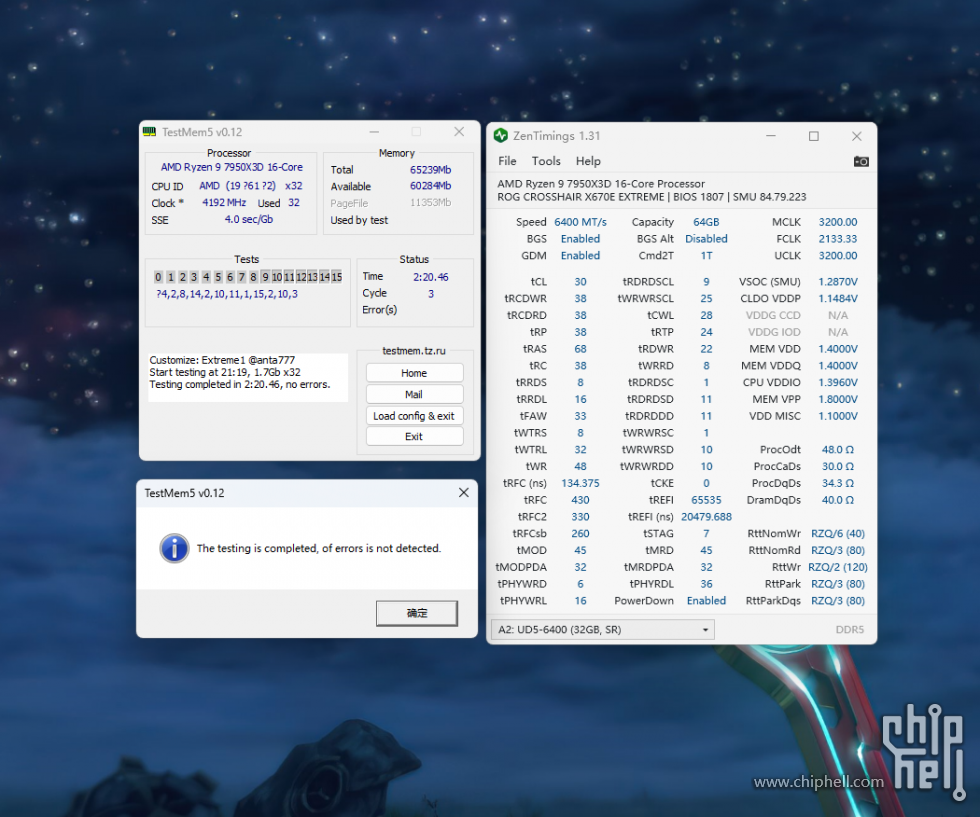This screenshot has height=817, width=980.
Task: Close the TestMem5 completion dialog
Action: [464, 493]
